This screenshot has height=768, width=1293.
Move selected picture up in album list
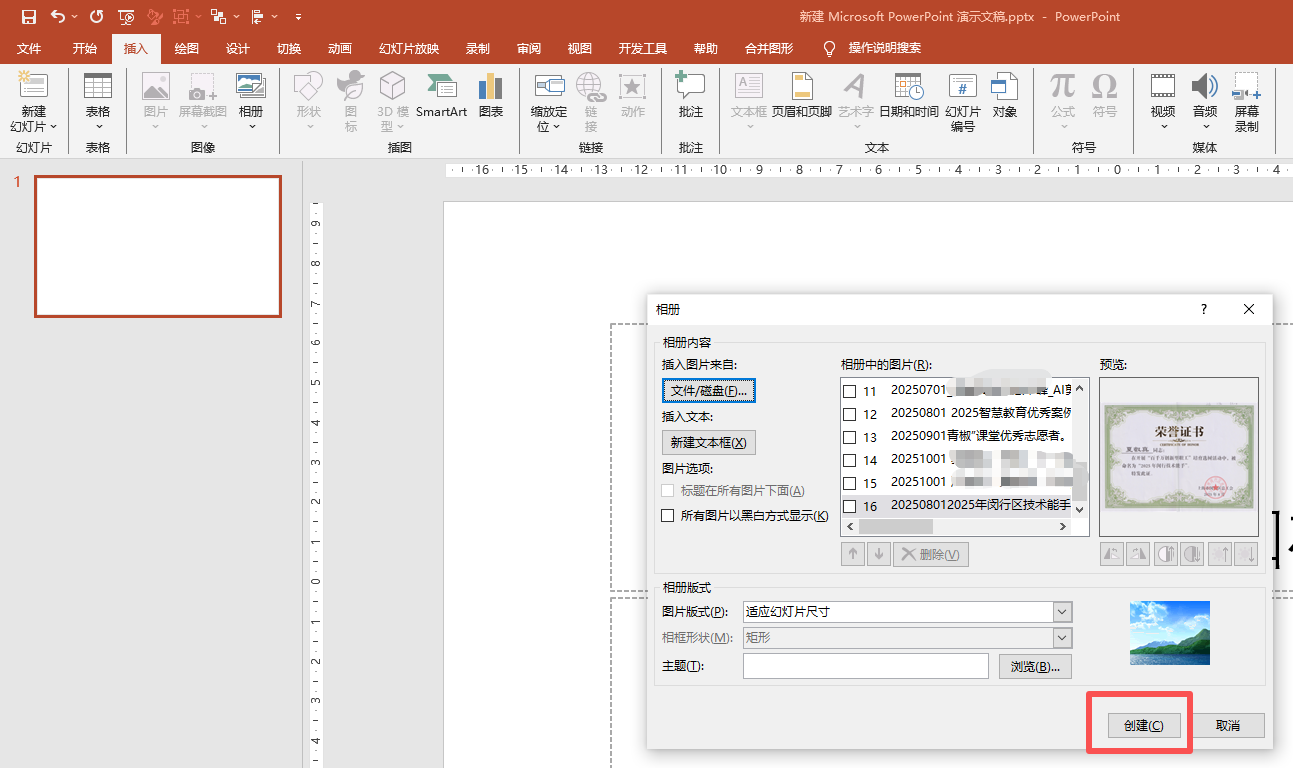(853, 554)
